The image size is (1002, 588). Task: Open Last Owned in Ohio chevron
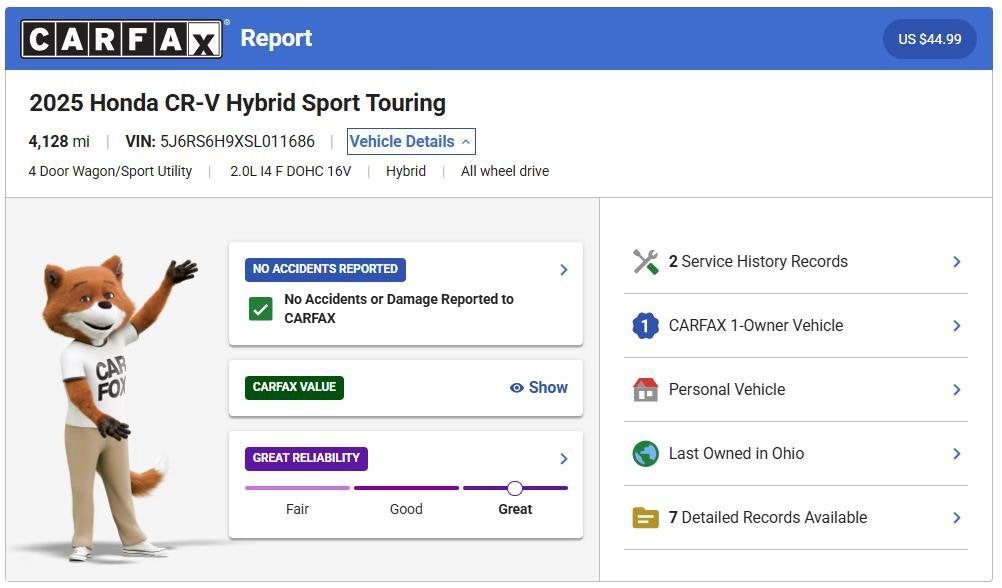957,454
